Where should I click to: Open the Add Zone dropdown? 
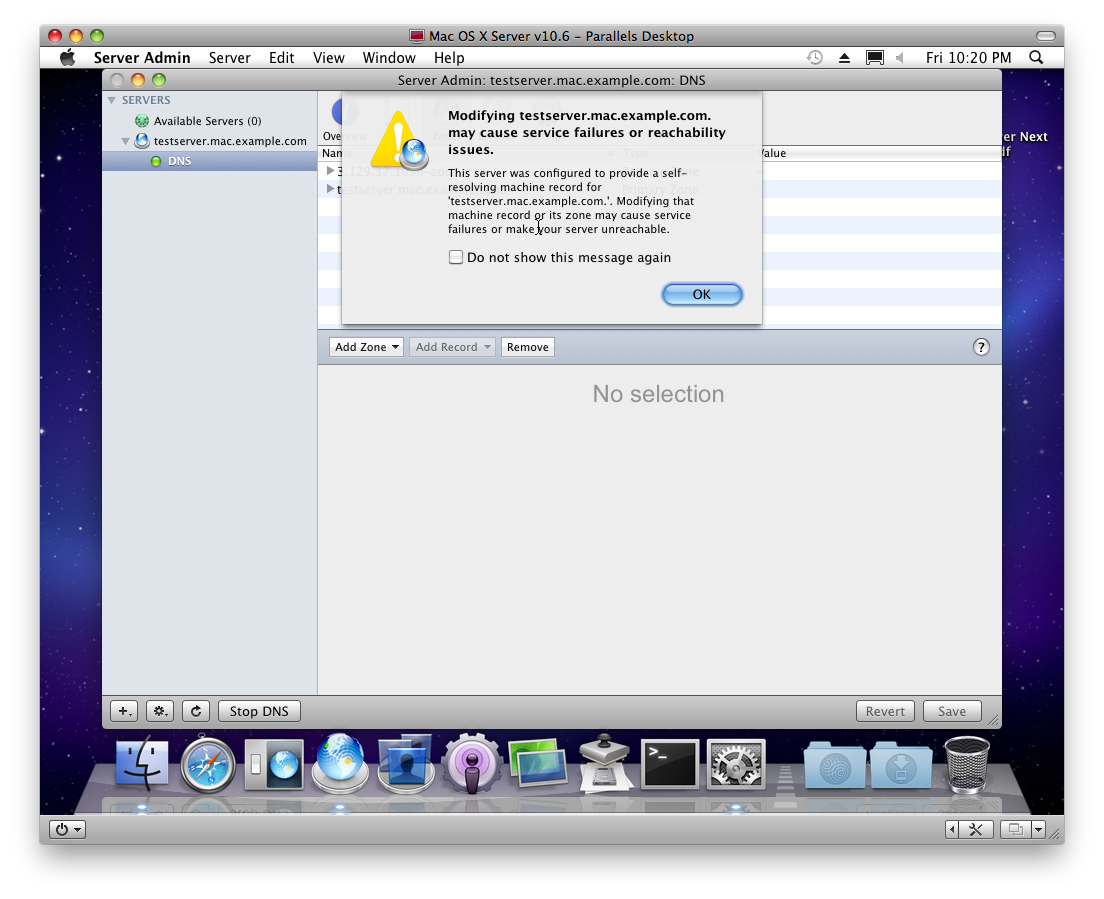click(367, 347)
